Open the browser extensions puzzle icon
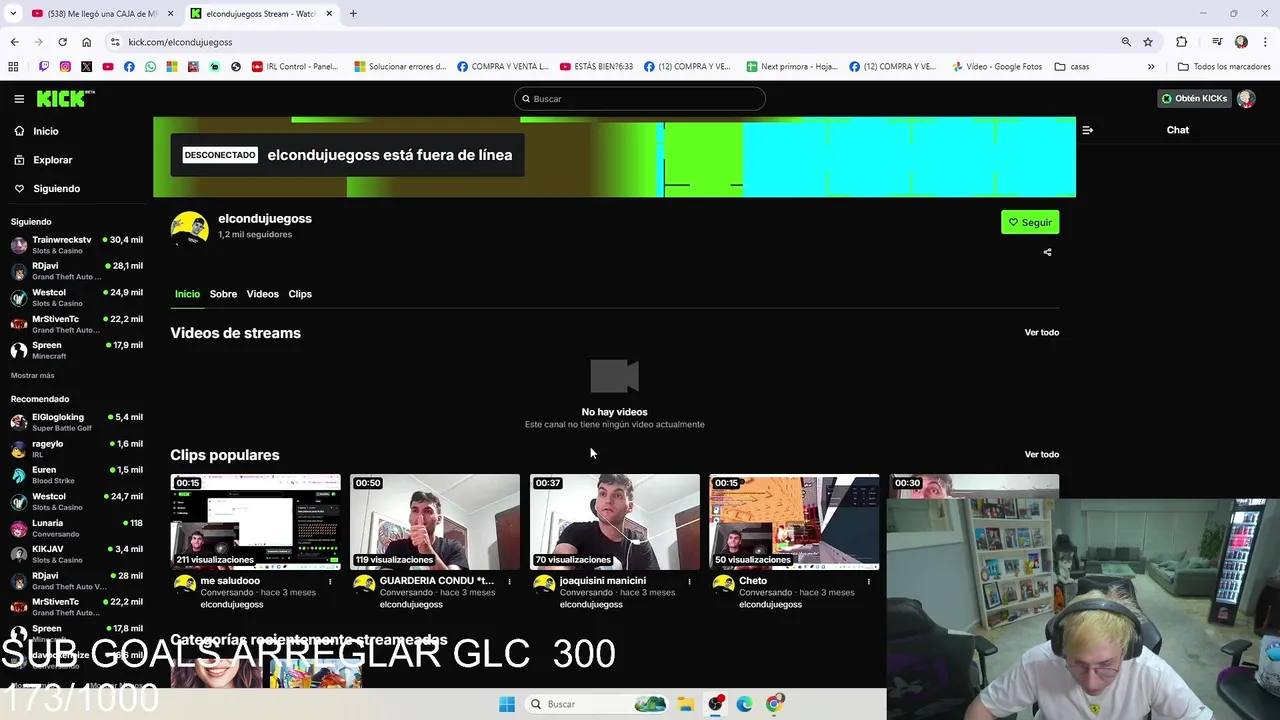Screen dimensions: 1280x720 coord(1182,42)
